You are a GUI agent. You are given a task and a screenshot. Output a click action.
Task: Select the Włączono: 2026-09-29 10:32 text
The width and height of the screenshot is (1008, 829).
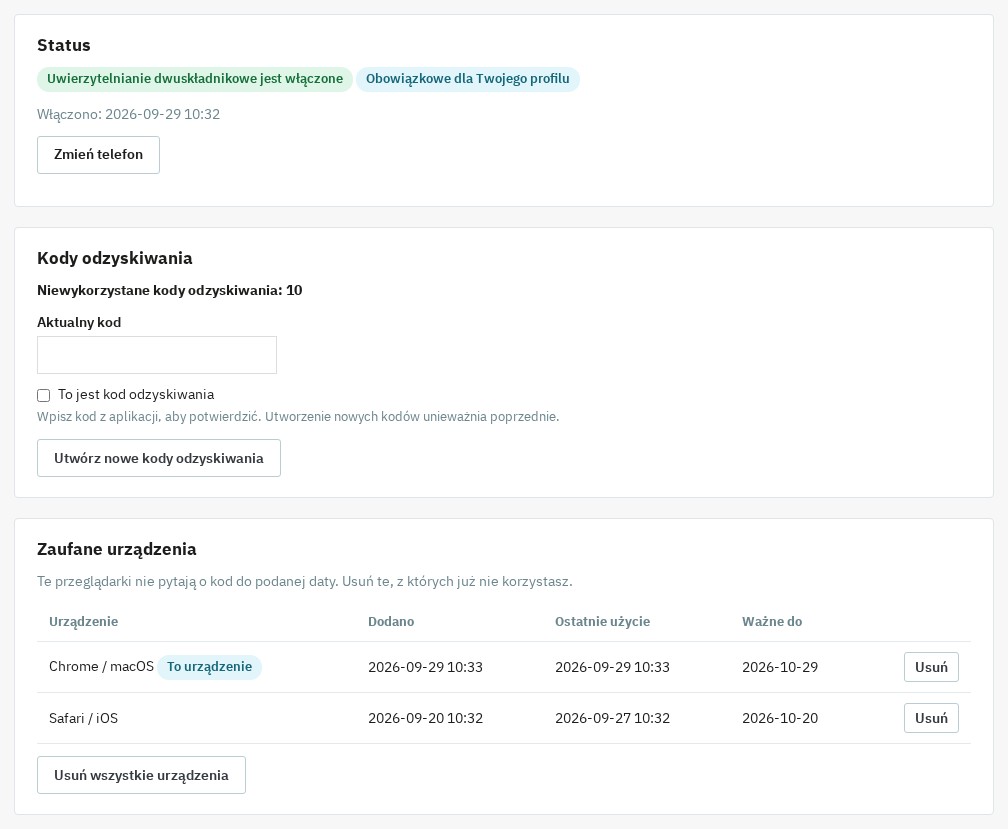pyautogui.click(x=129, y=114)
